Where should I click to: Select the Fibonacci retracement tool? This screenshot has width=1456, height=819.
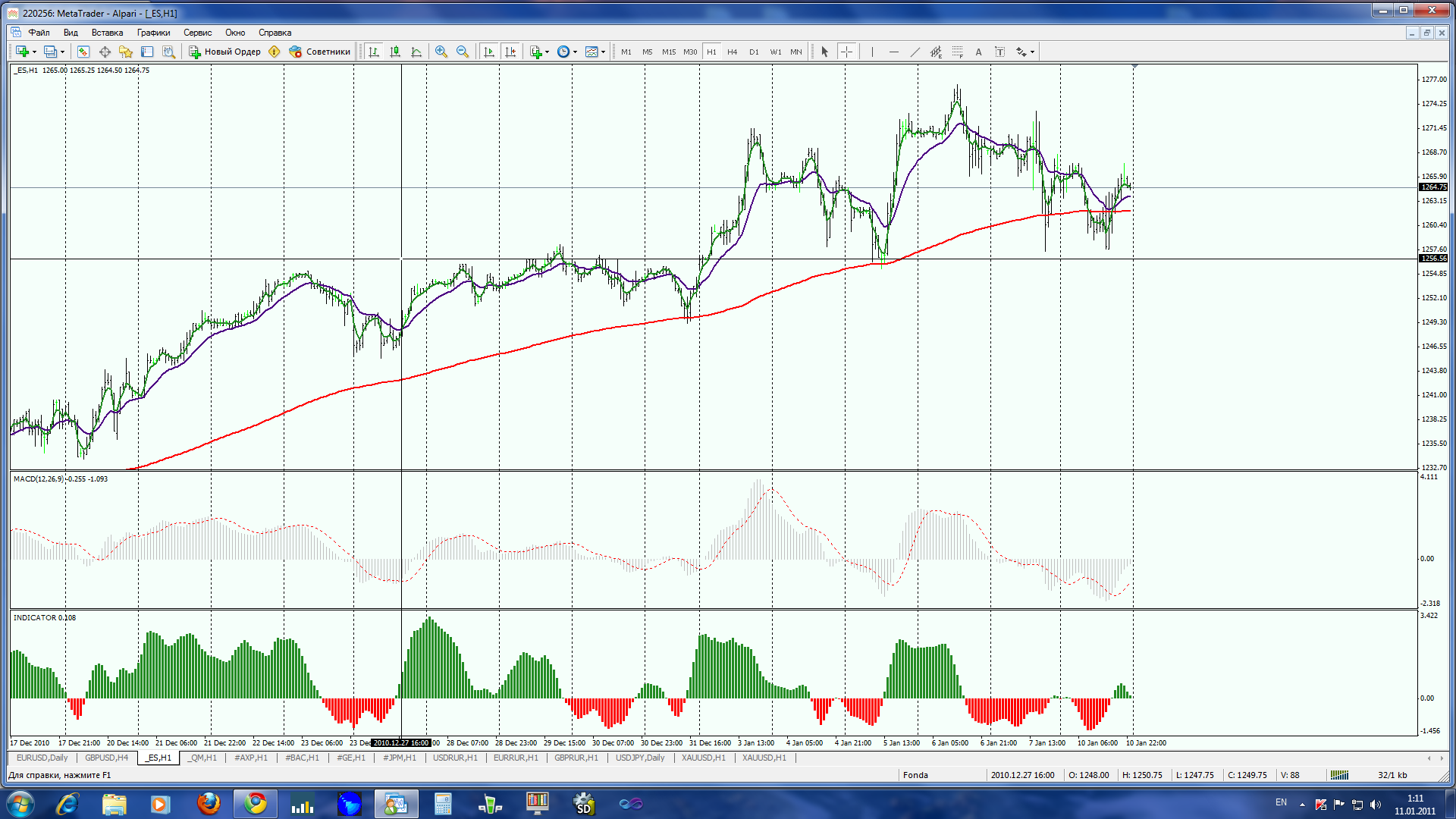click(x=957, y=52)
